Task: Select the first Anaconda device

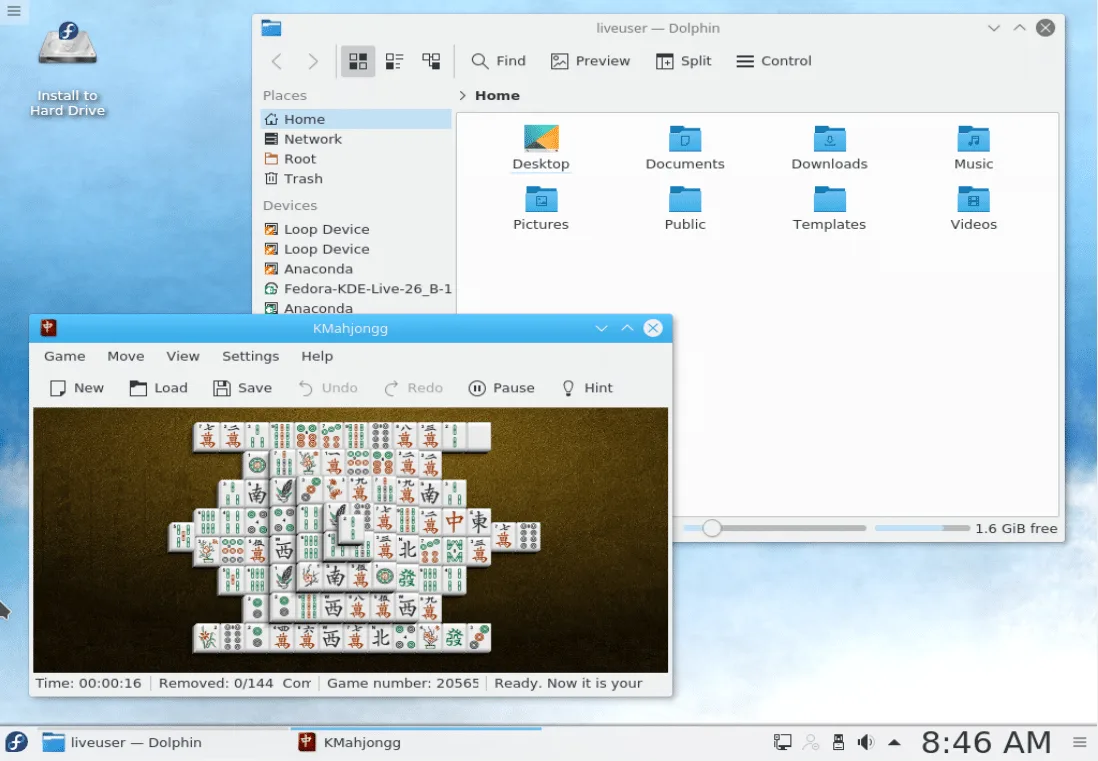Action: (356, 269)
